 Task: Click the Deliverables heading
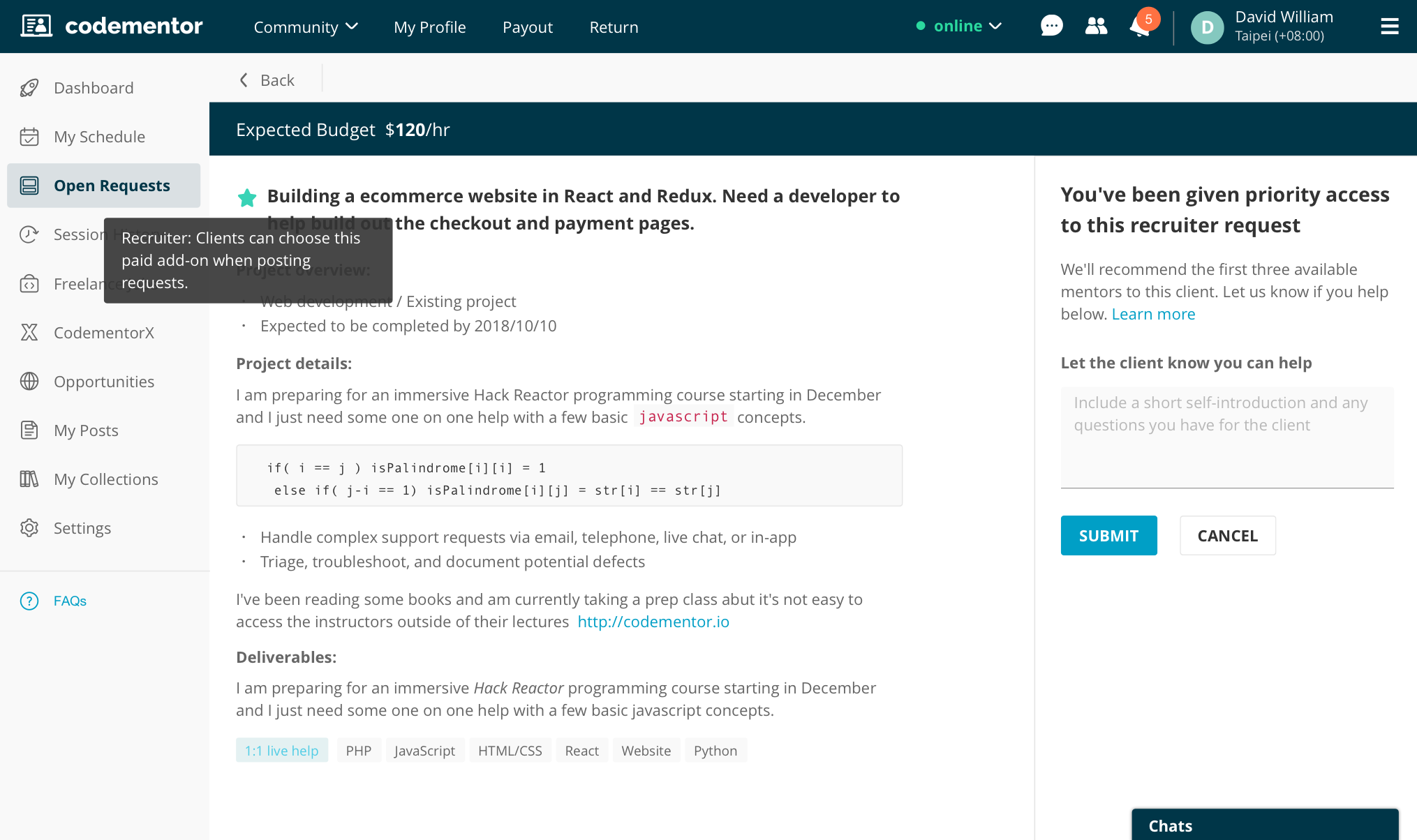286,657
